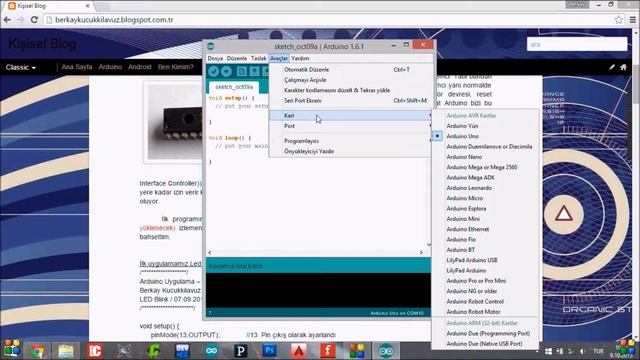Click the volume speaker tray icon
This screenshot has width=640, height=360.
pos(582,351)
